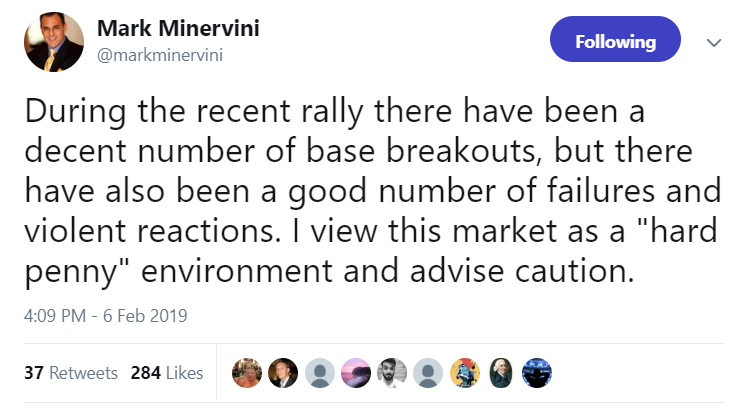
Task: View the 284 Likes list
Action: 167,373
